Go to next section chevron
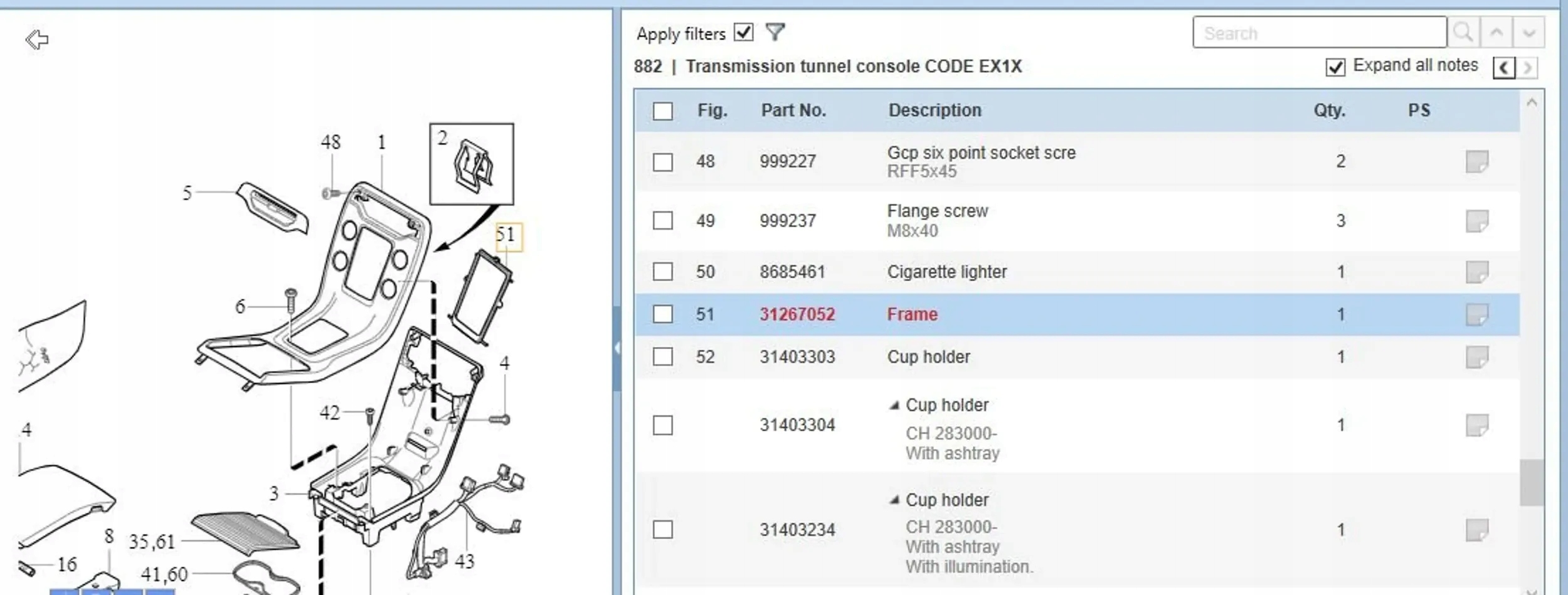This screenshot has width=1568, height=595. pyautogui.click(x=1528, y=67)
